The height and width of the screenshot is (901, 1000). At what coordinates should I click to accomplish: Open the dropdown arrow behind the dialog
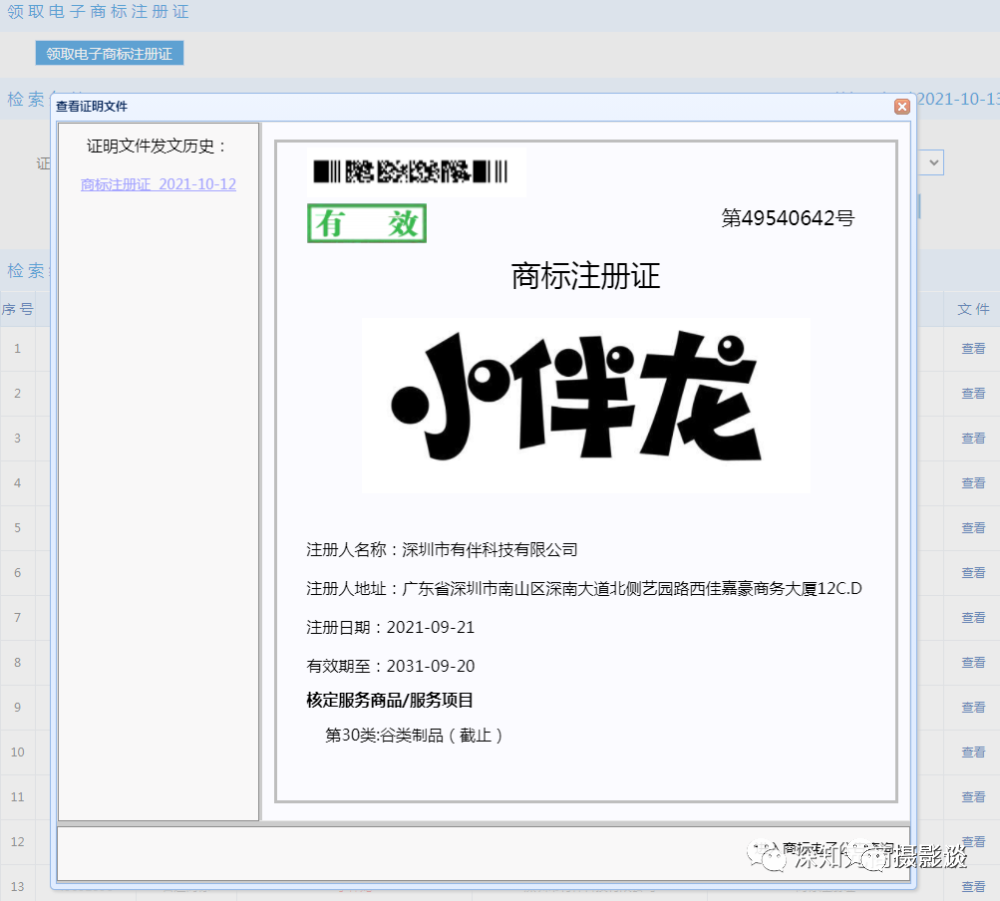[x=933, y=163]
